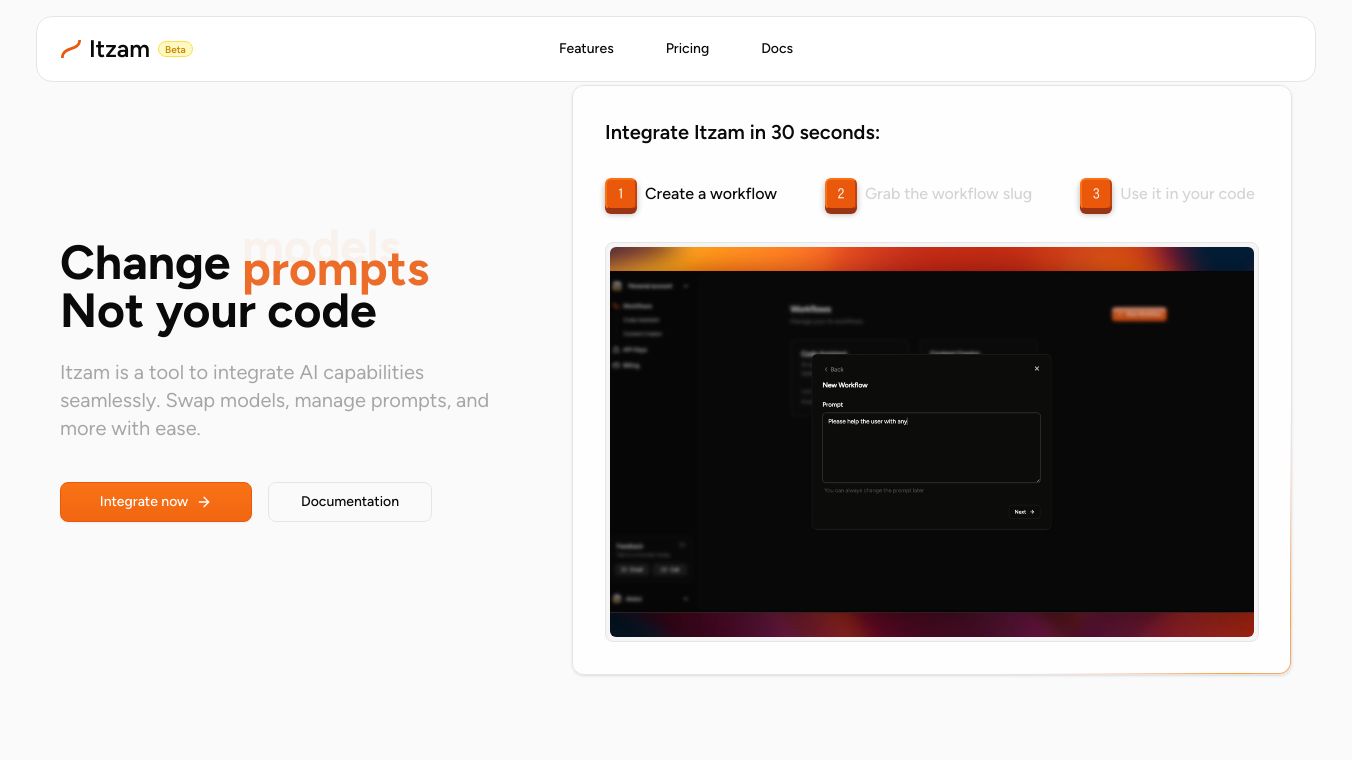Image resolution: width=1352 pixels, height=760 pixels.
Task: Click the Integrate now button
Action: pyautogui.click(x=156, y=502)
